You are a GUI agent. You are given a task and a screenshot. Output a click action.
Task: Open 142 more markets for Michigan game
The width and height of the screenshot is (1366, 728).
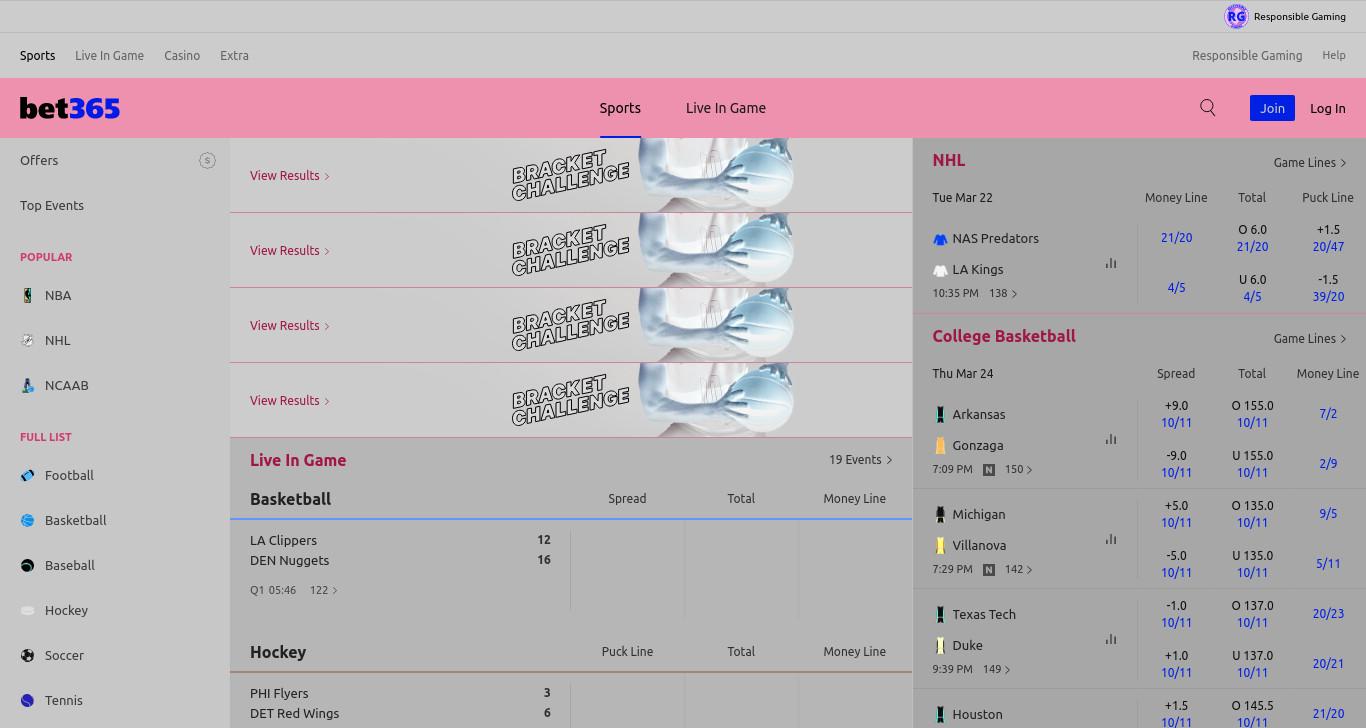(1019, 569)
